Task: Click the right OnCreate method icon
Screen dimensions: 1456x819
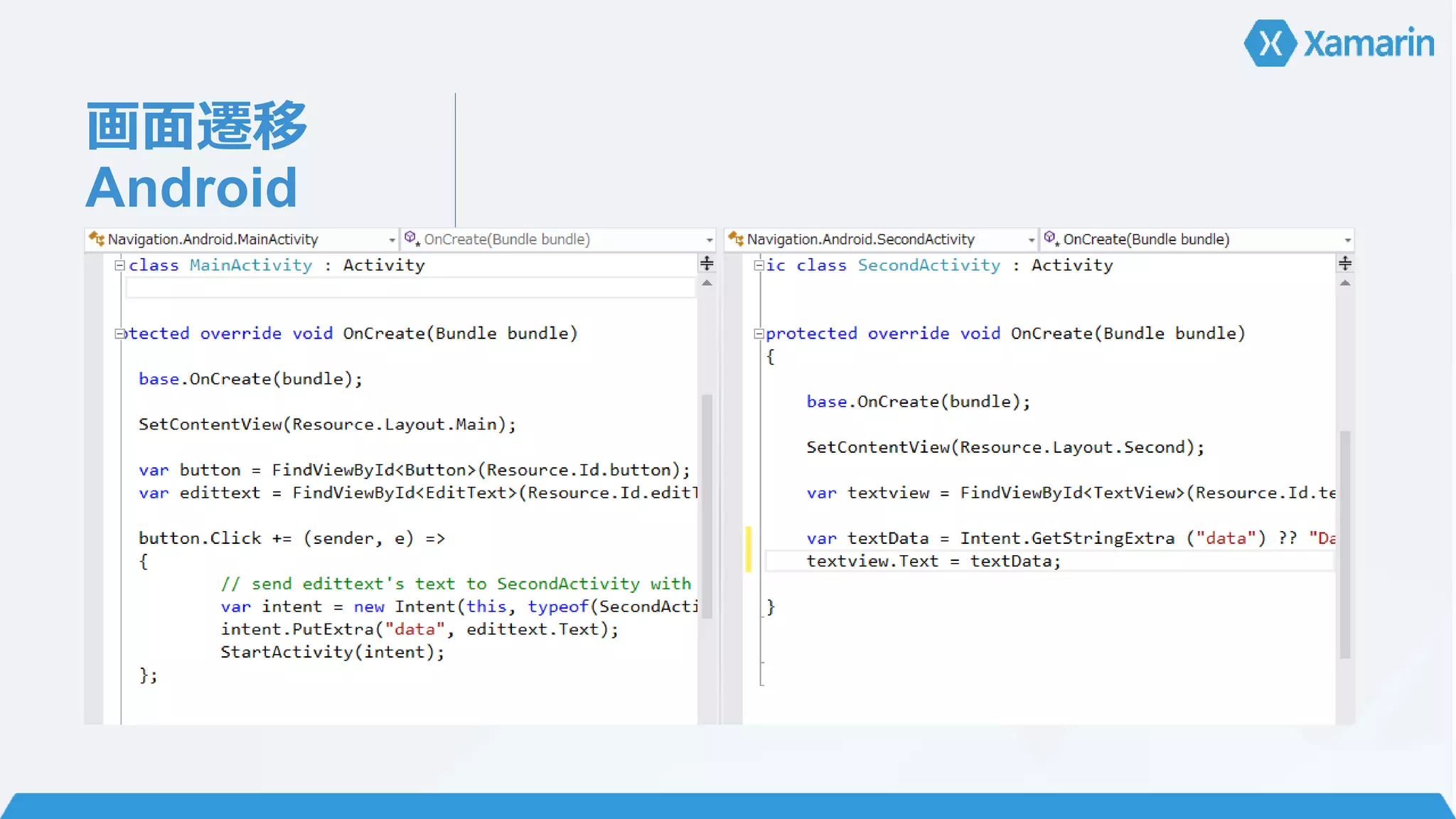Action: coord(1051,238)
